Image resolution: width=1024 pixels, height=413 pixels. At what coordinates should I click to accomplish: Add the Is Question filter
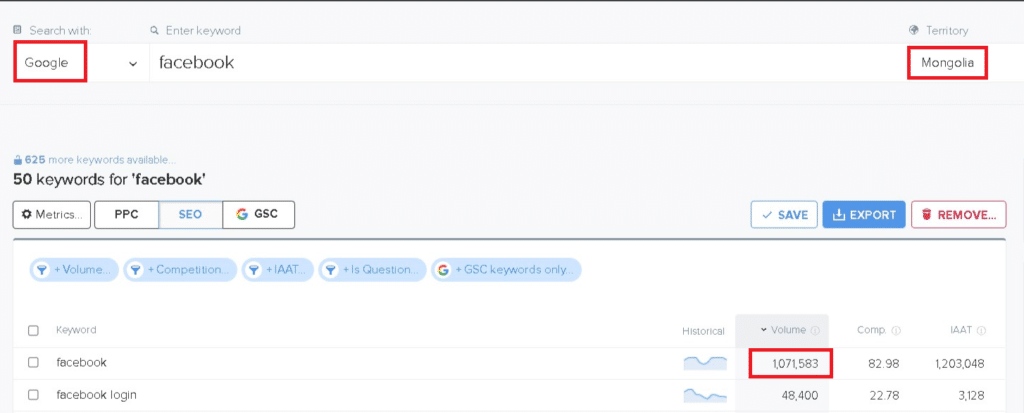pyautogui.click(x=372, y=270)
